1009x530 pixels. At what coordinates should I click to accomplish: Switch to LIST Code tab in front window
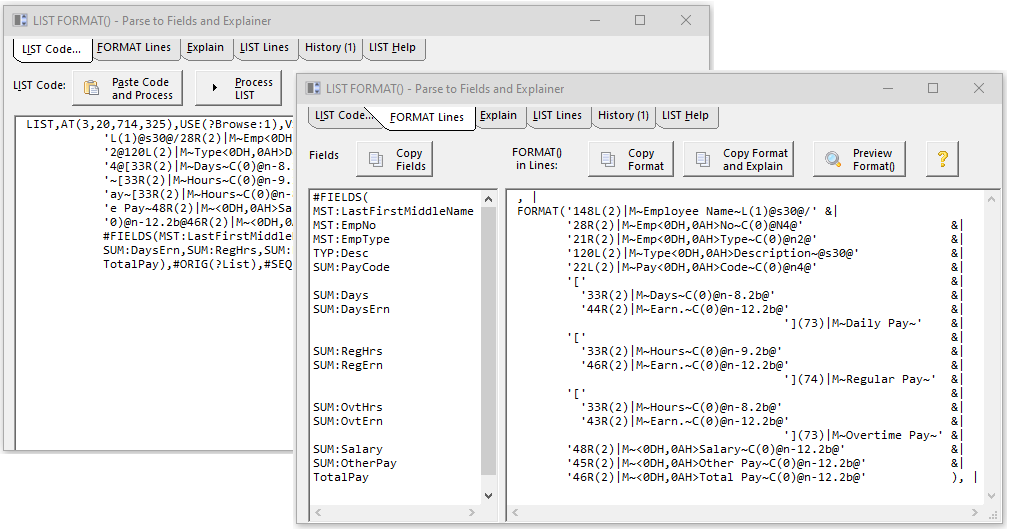[x=344, y=116]
